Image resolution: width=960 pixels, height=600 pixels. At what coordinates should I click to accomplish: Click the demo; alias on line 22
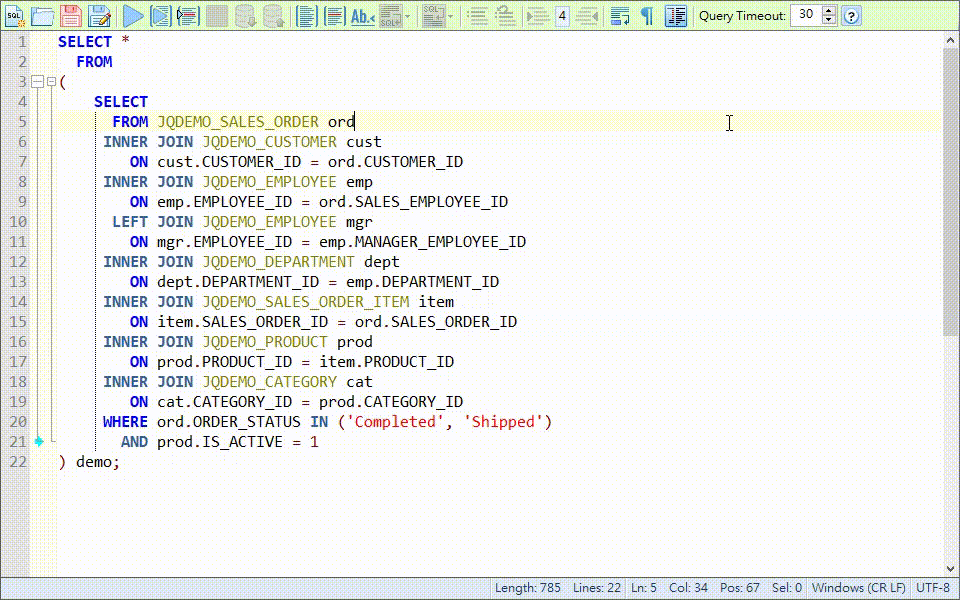point(98,462)
